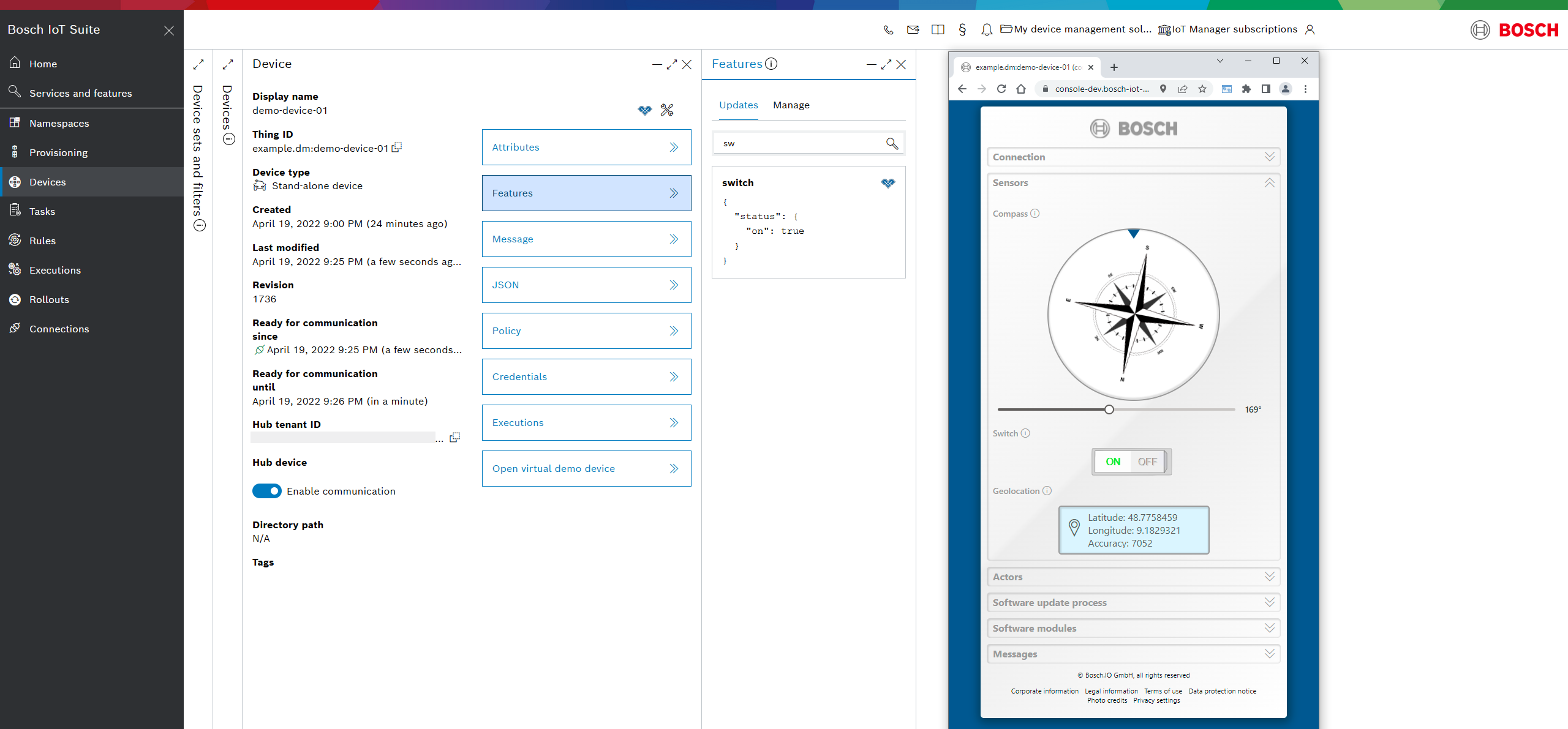Image resolution: width=1568 pixels, height=729 pixels.
Task: Maximize the Device panel
Action: point(671,64)
